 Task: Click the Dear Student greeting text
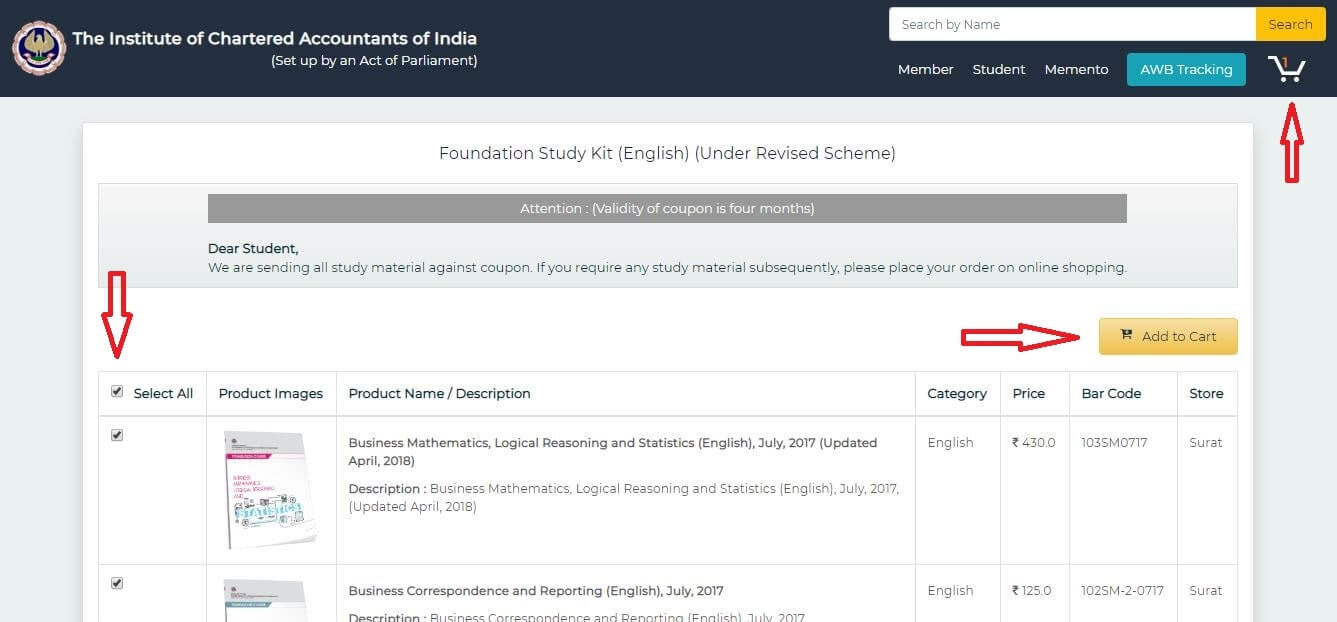coord(253,248)
